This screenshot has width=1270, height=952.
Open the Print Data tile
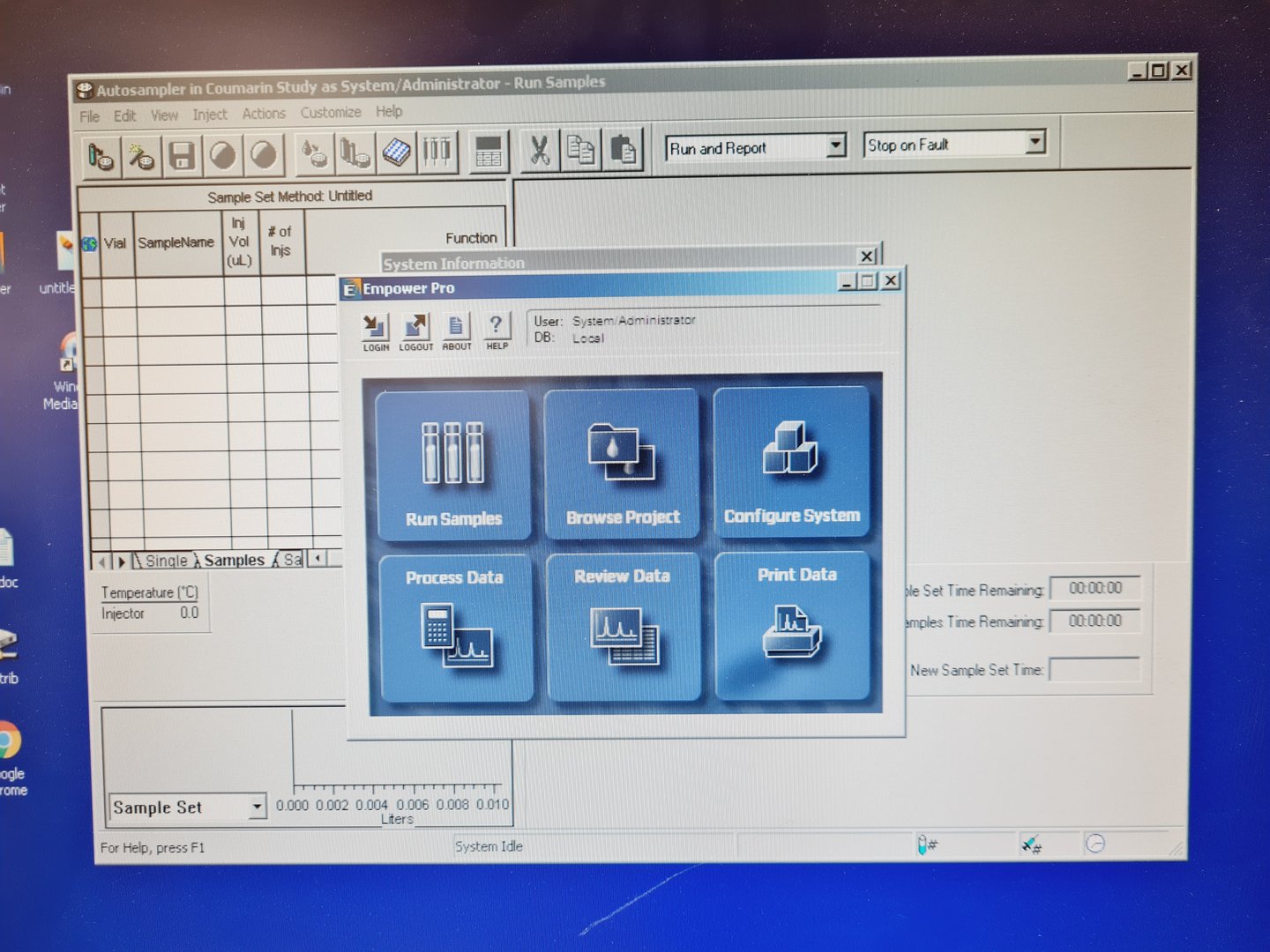coord(794,623)
